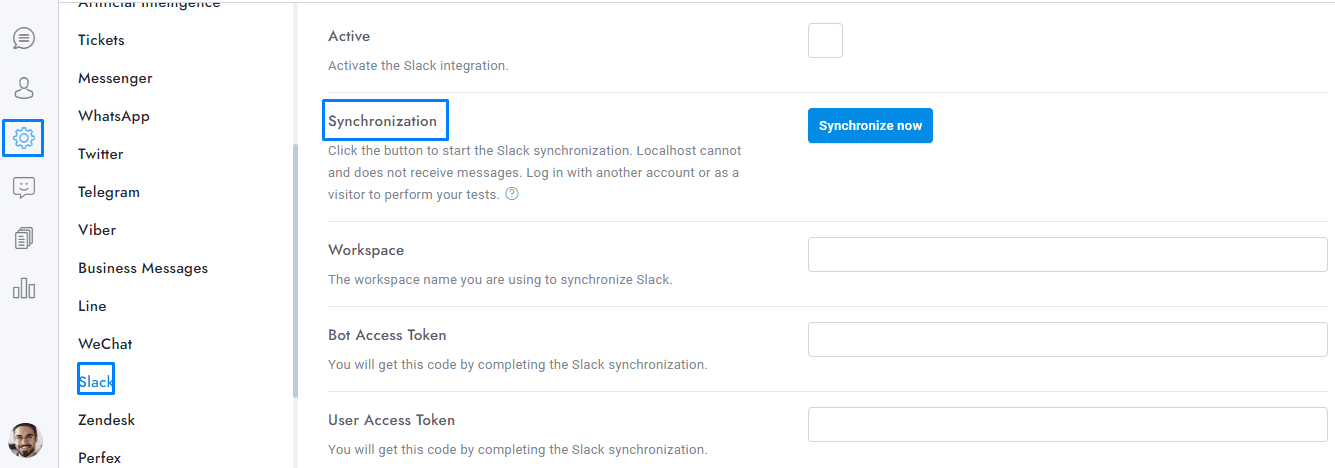1335x468 pixels.
Task: Open the users profile icon
Action: pyautogui.click(x=24, y=88)
